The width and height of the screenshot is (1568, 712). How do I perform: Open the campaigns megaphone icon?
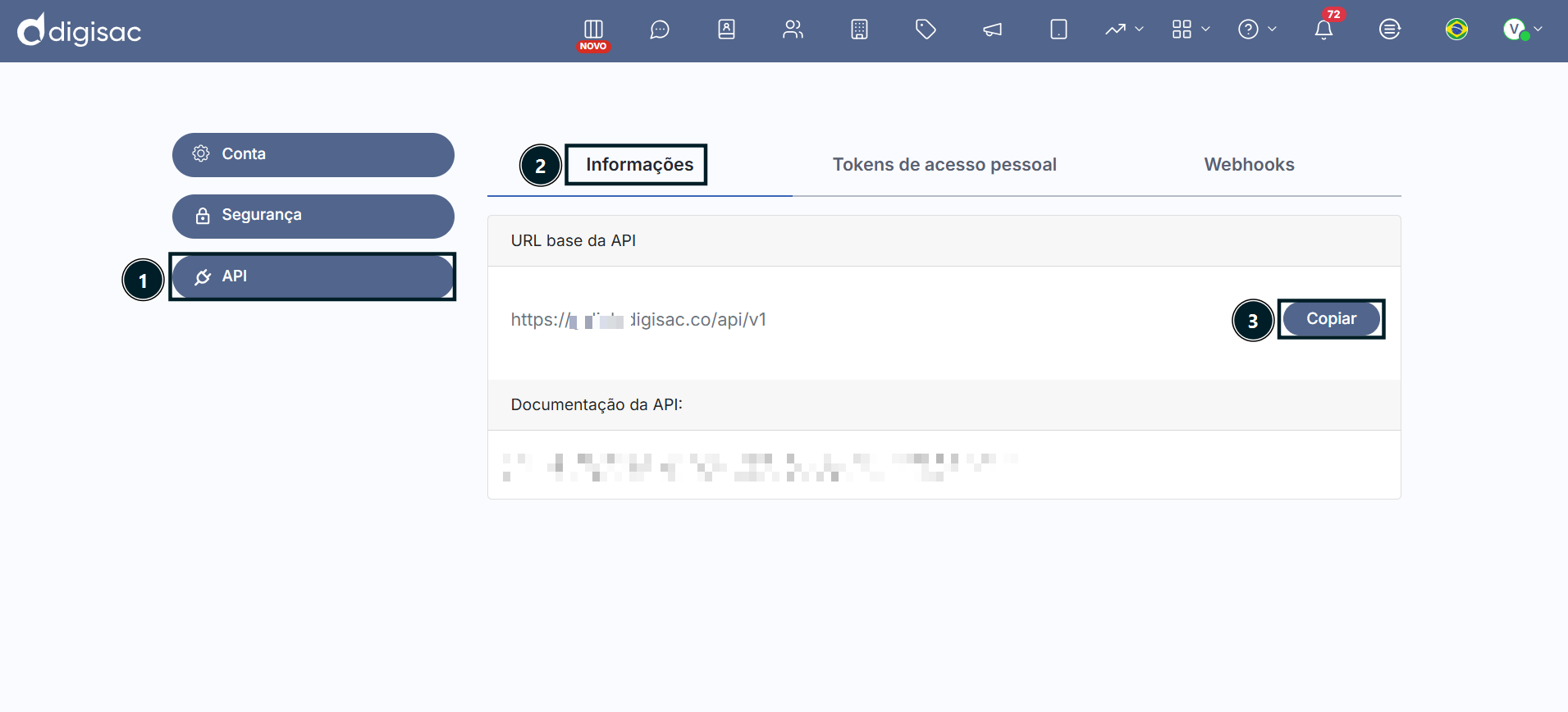click(992, 30)
